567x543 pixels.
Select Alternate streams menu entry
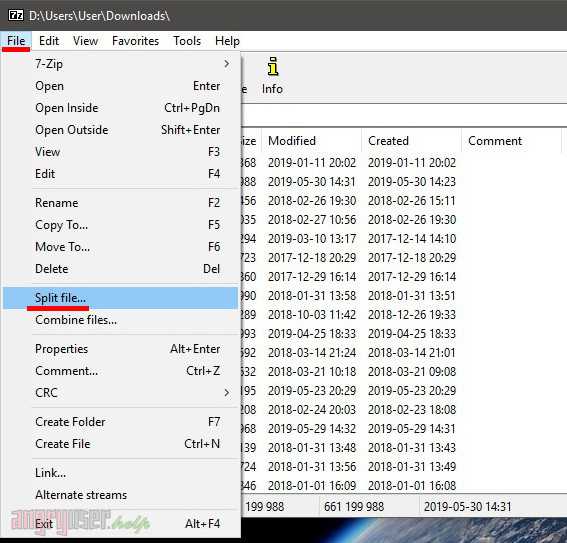(121, 495)
